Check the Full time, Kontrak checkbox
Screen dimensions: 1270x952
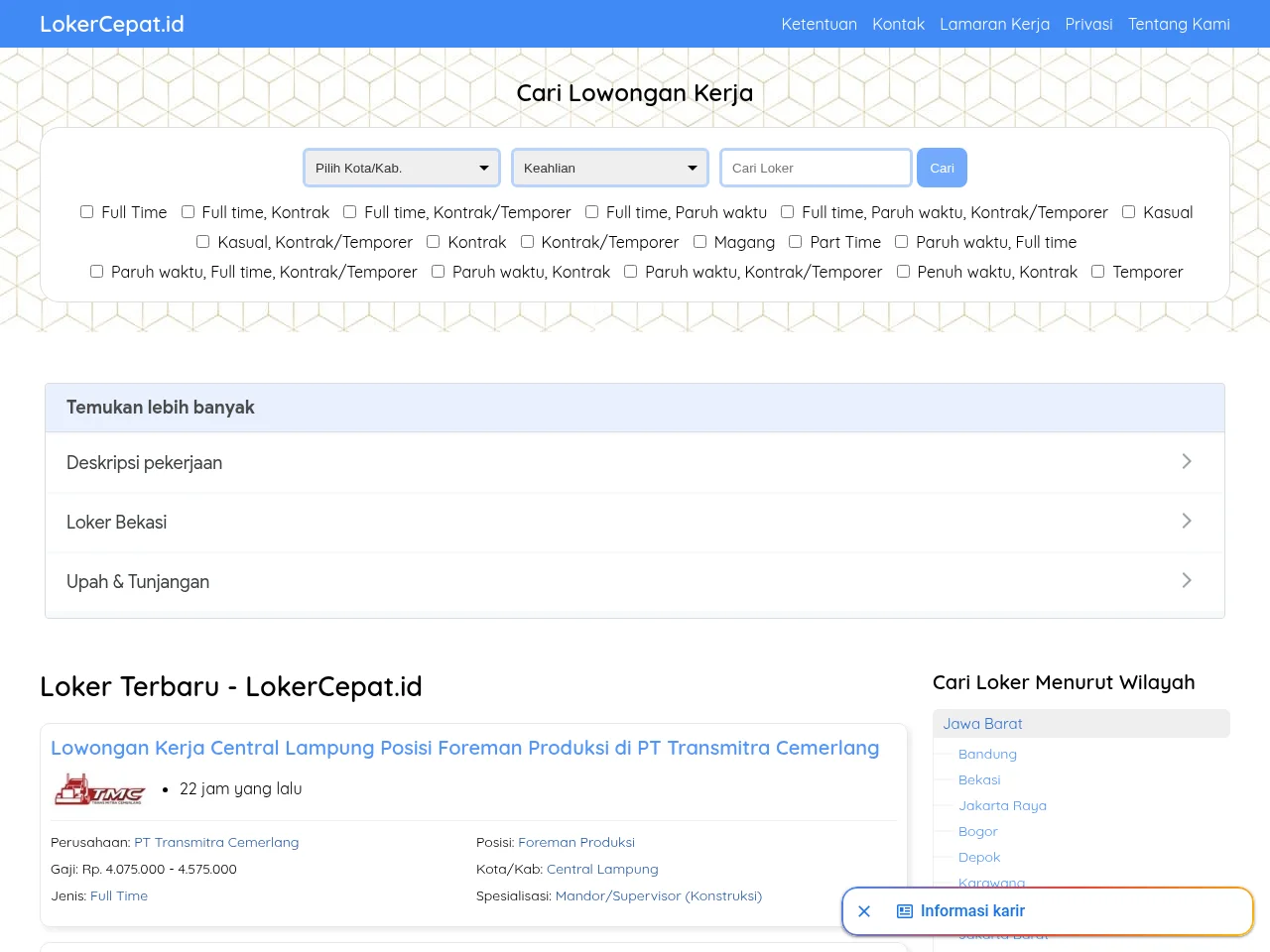pyautogui.click(x=188, y=211)
